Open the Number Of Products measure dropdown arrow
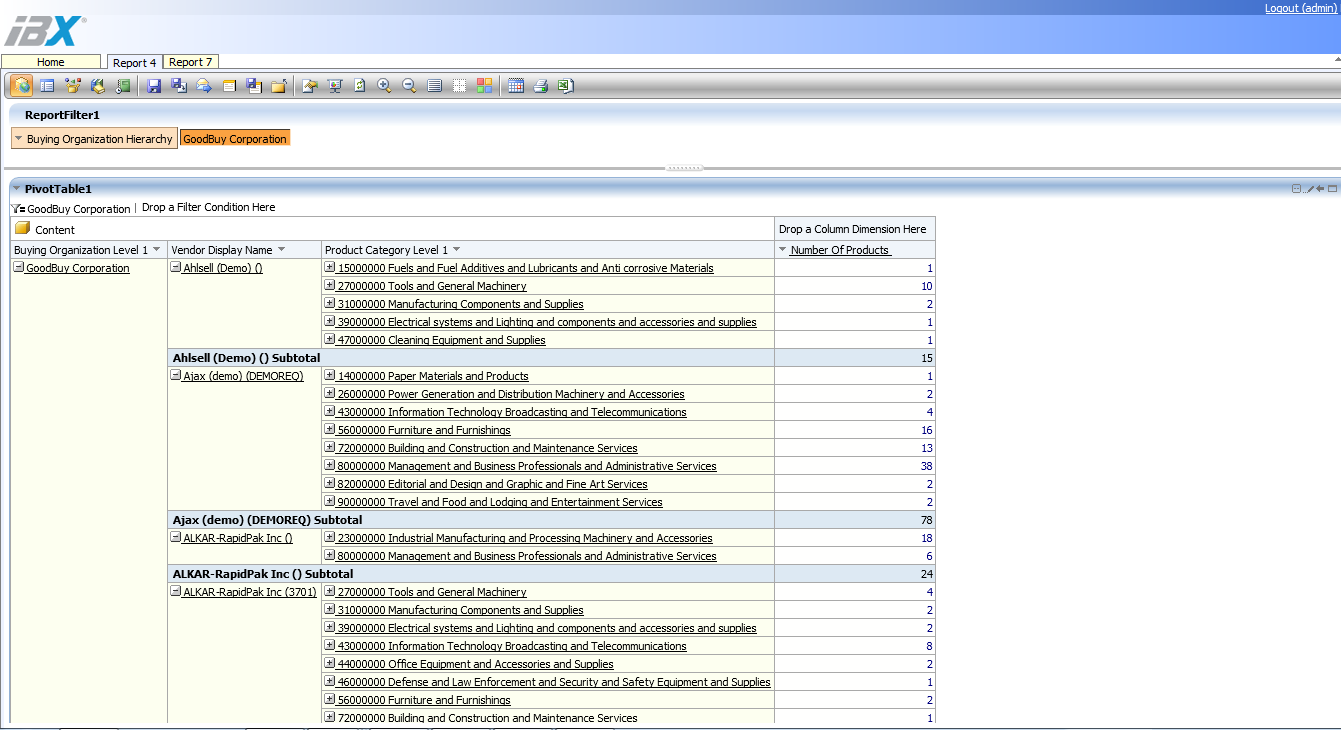The image size is (1341, 730). coord(783,249)
